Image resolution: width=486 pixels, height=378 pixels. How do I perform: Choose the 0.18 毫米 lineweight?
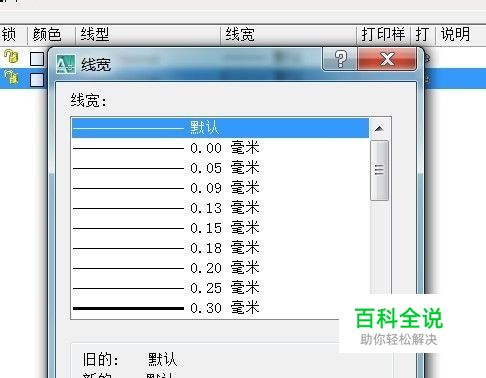click(x=220, y=248)
